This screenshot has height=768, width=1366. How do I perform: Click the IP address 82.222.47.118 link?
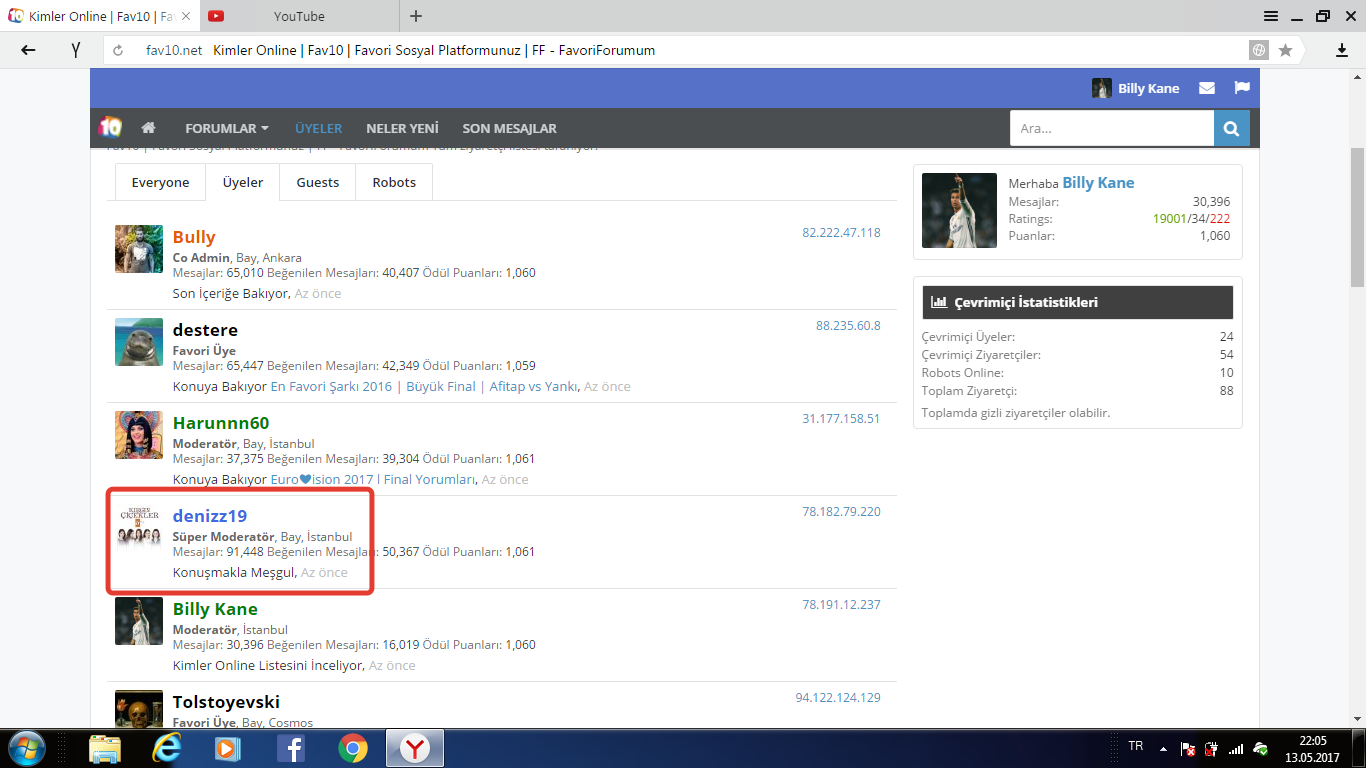point(841,232)
